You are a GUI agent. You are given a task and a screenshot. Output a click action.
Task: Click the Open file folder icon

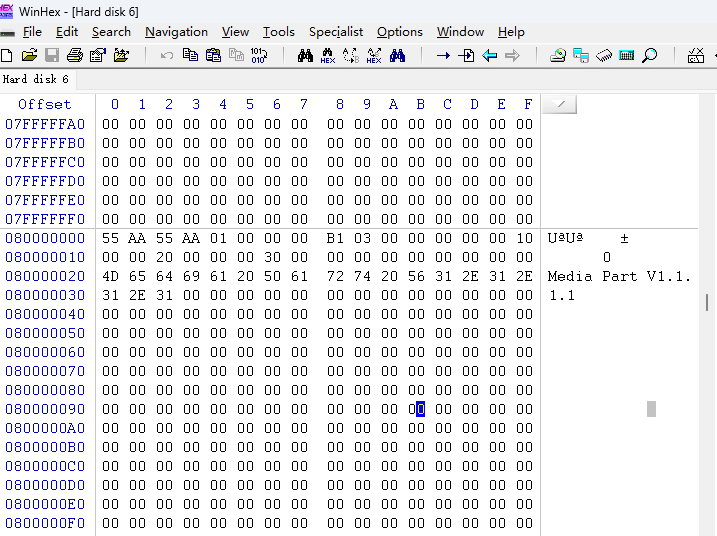point(29,56)
